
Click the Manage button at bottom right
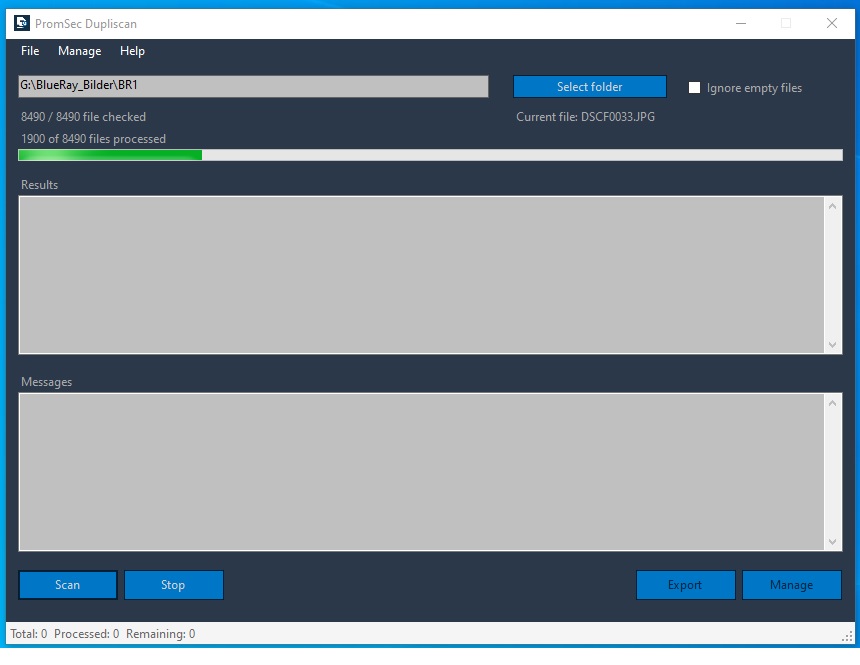(x=791, y=585)
